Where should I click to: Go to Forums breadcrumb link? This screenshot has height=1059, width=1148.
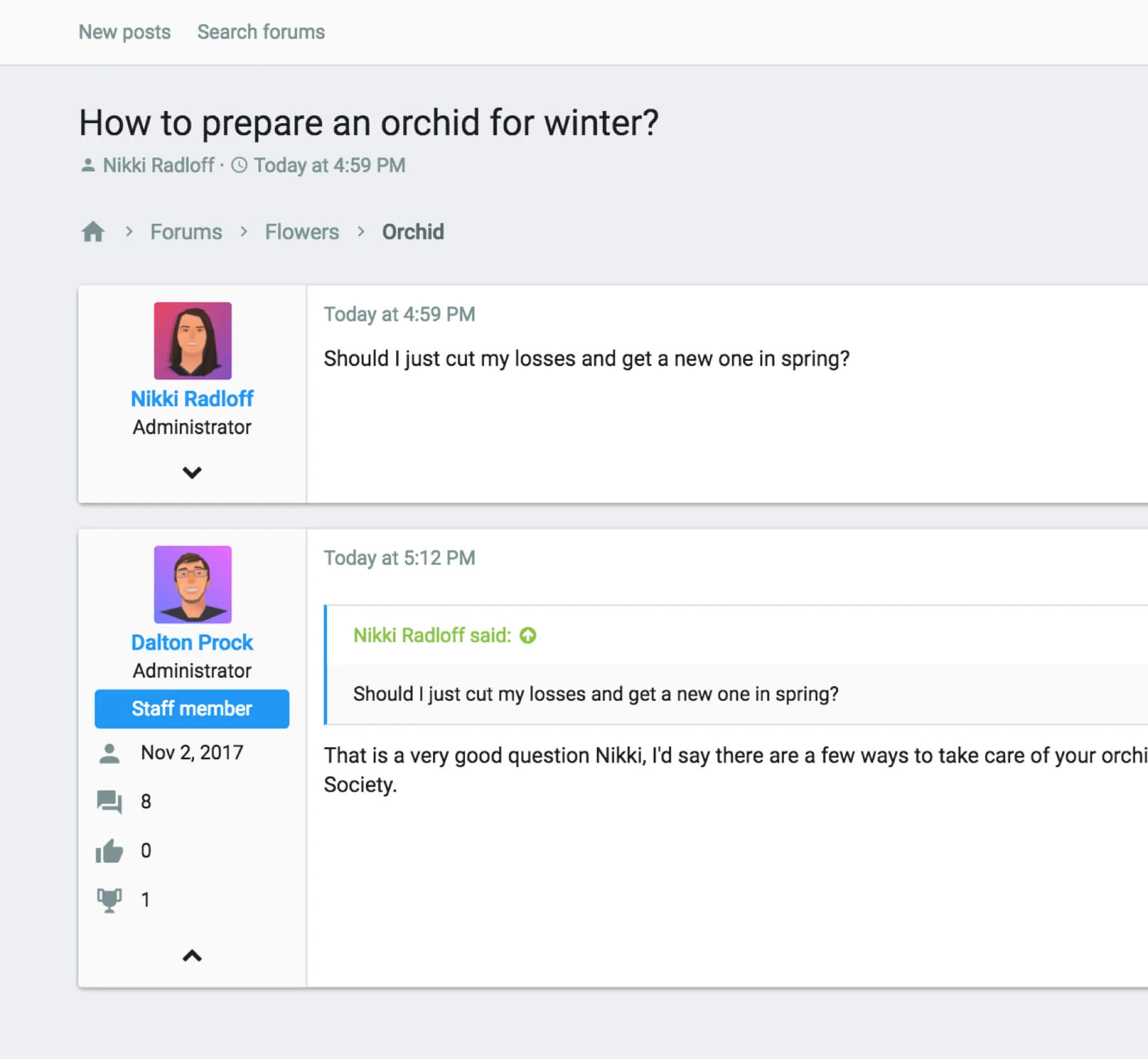(186, 231)
